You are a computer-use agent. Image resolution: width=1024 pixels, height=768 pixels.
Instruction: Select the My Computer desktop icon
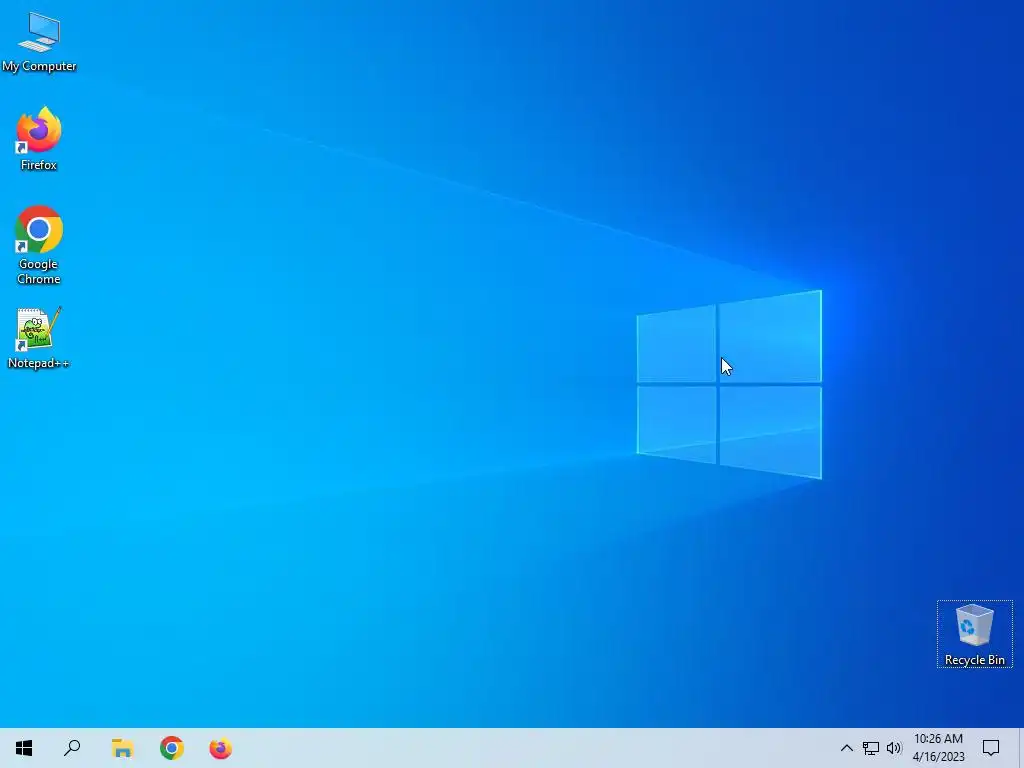click(x=39, y=41)
